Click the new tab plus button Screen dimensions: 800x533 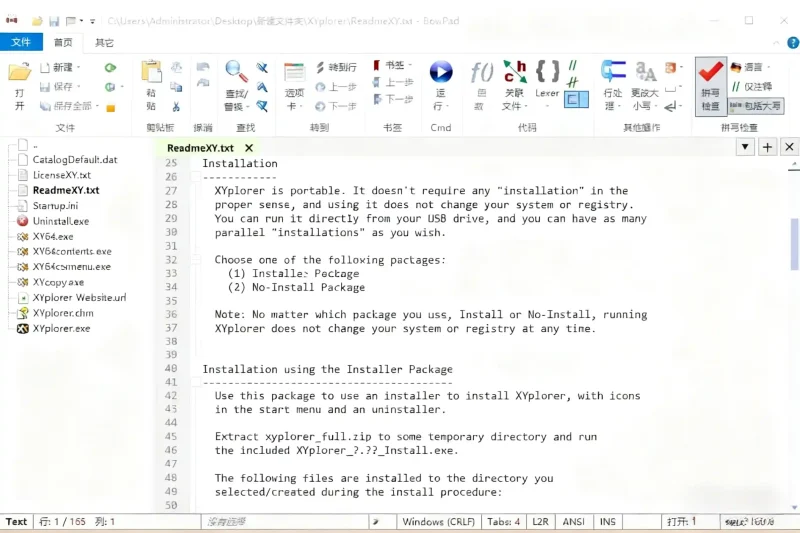[767, 147]
